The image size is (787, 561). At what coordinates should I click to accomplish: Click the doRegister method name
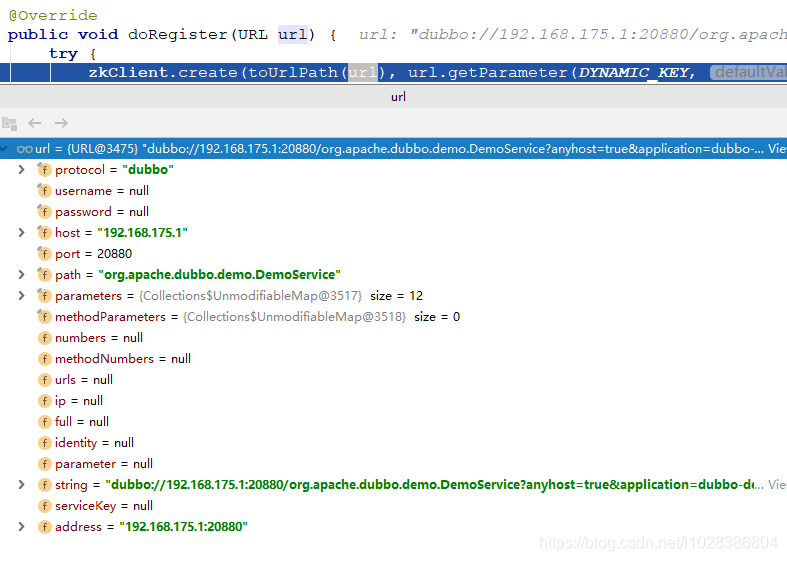coord(178,35)
